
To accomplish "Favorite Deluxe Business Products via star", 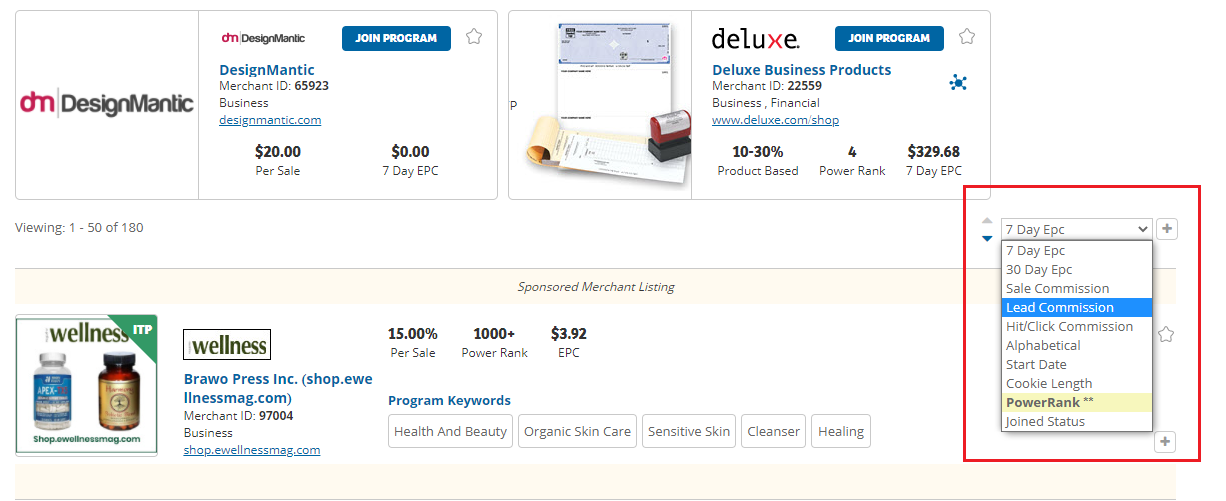I will [x=967, y=37].
